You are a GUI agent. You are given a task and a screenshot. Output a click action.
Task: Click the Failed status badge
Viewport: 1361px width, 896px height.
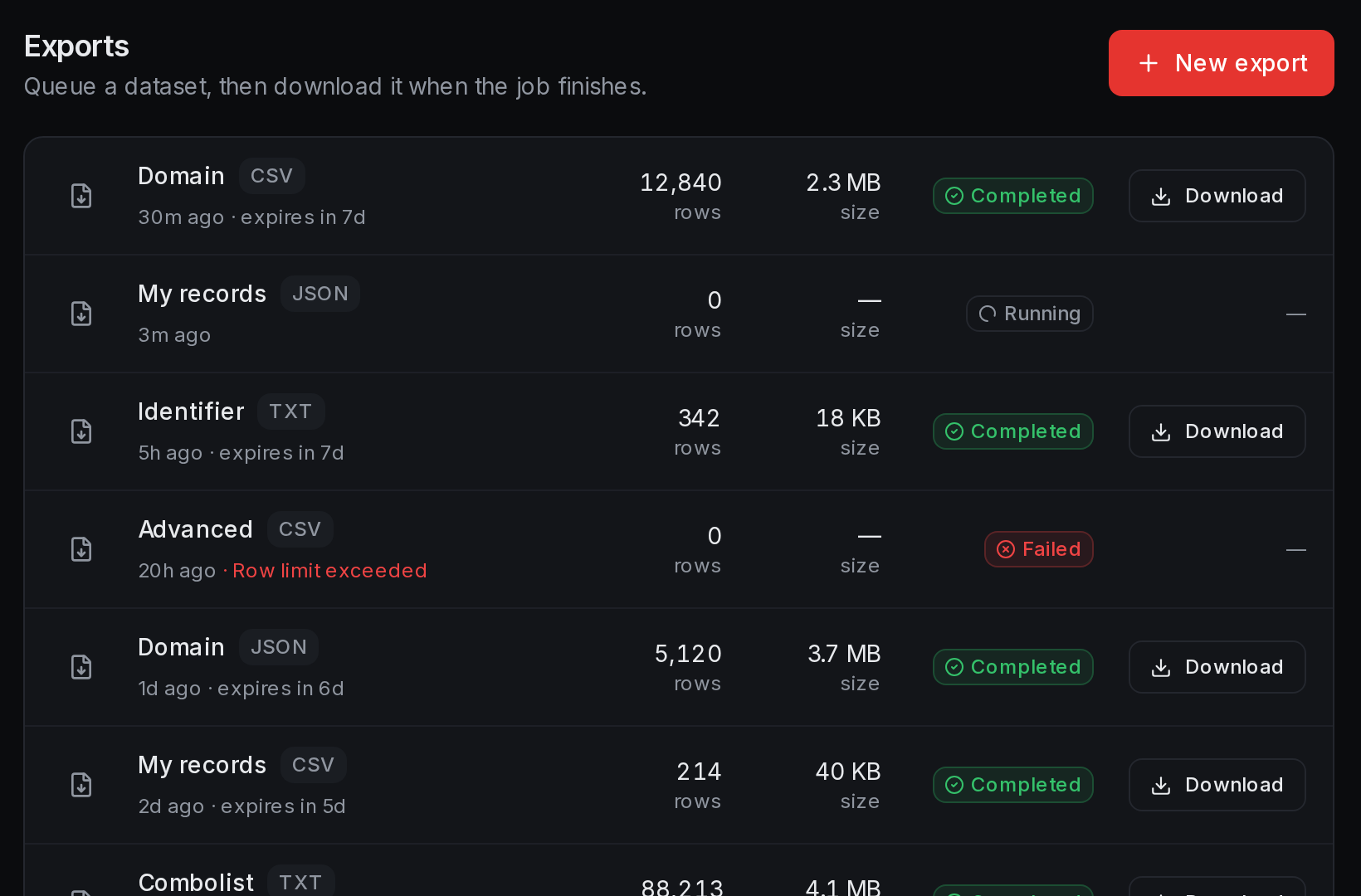tap(1038, 549)
